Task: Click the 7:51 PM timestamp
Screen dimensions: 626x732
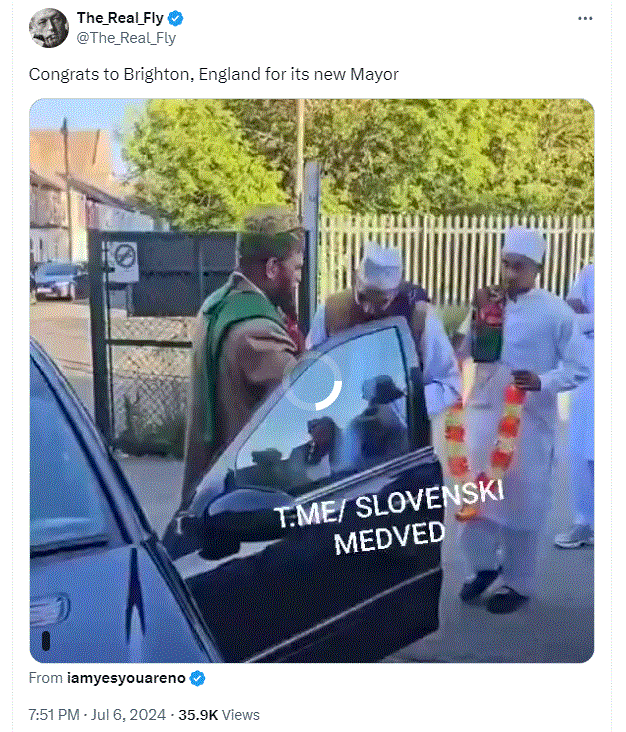Action: coord(54,715)
